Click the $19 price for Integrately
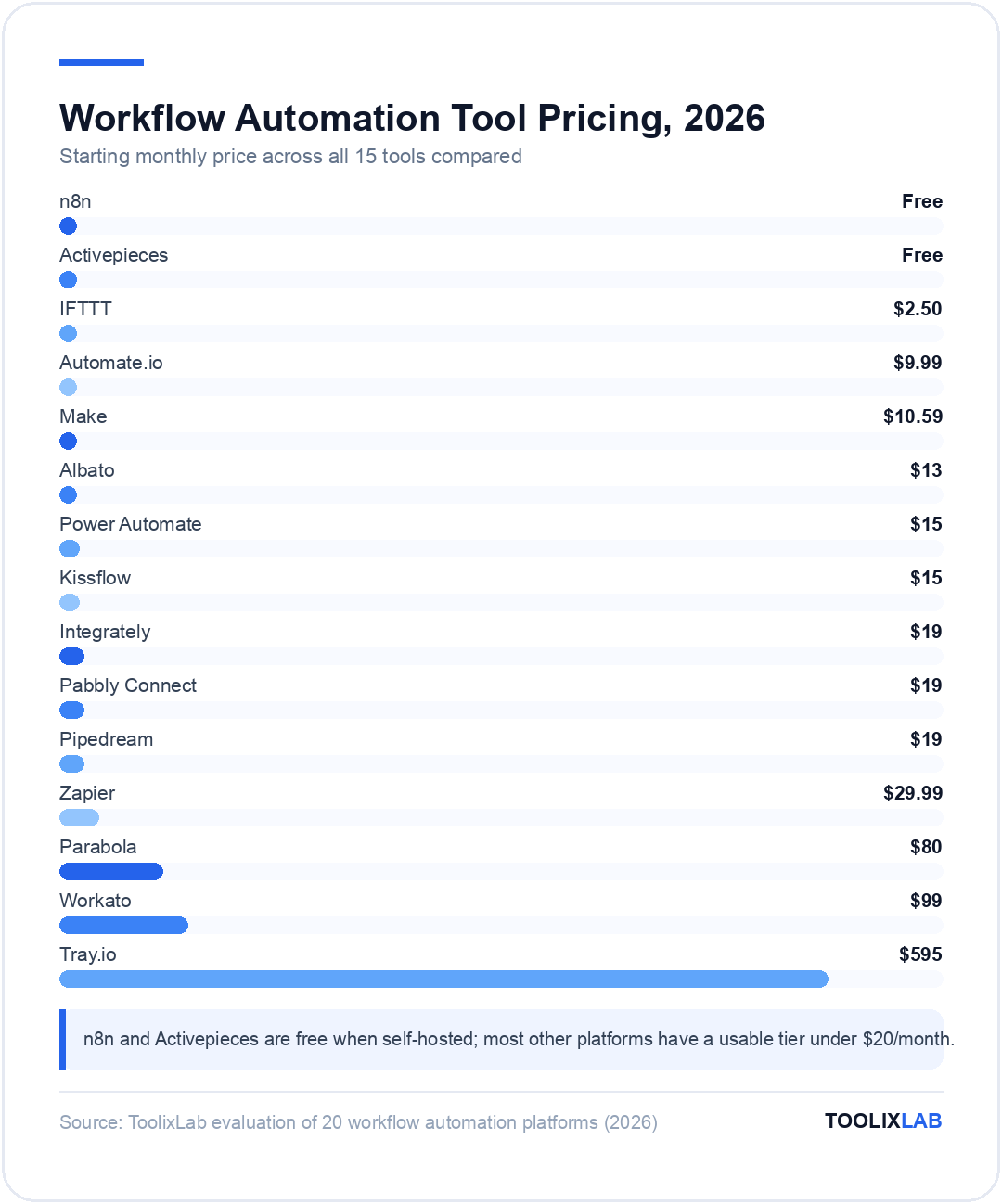The image size is (1002, 1204). click(926, 632)
